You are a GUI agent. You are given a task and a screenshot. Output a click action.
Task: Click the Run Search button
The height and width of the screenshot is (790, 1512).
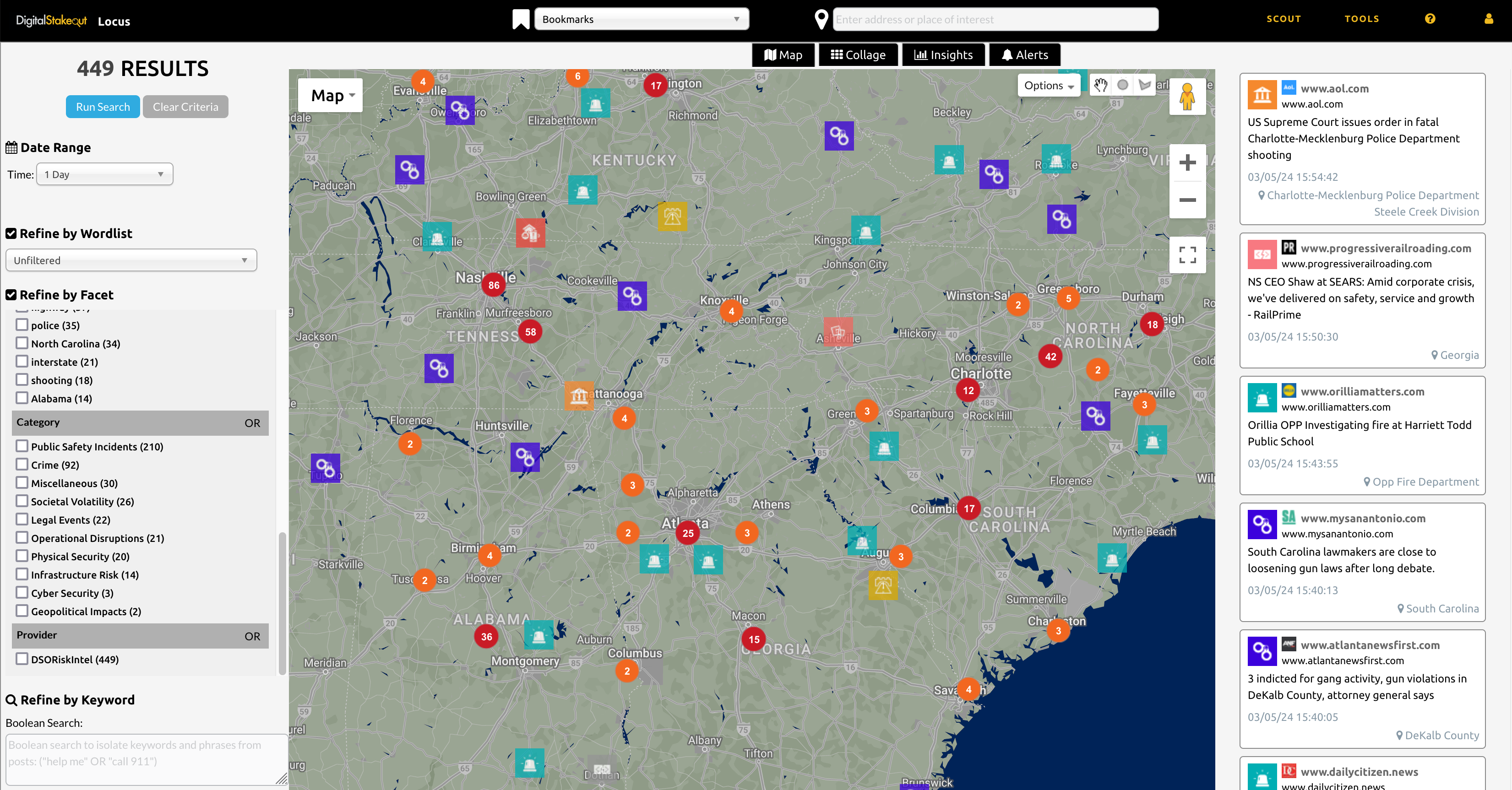(103, 106)
